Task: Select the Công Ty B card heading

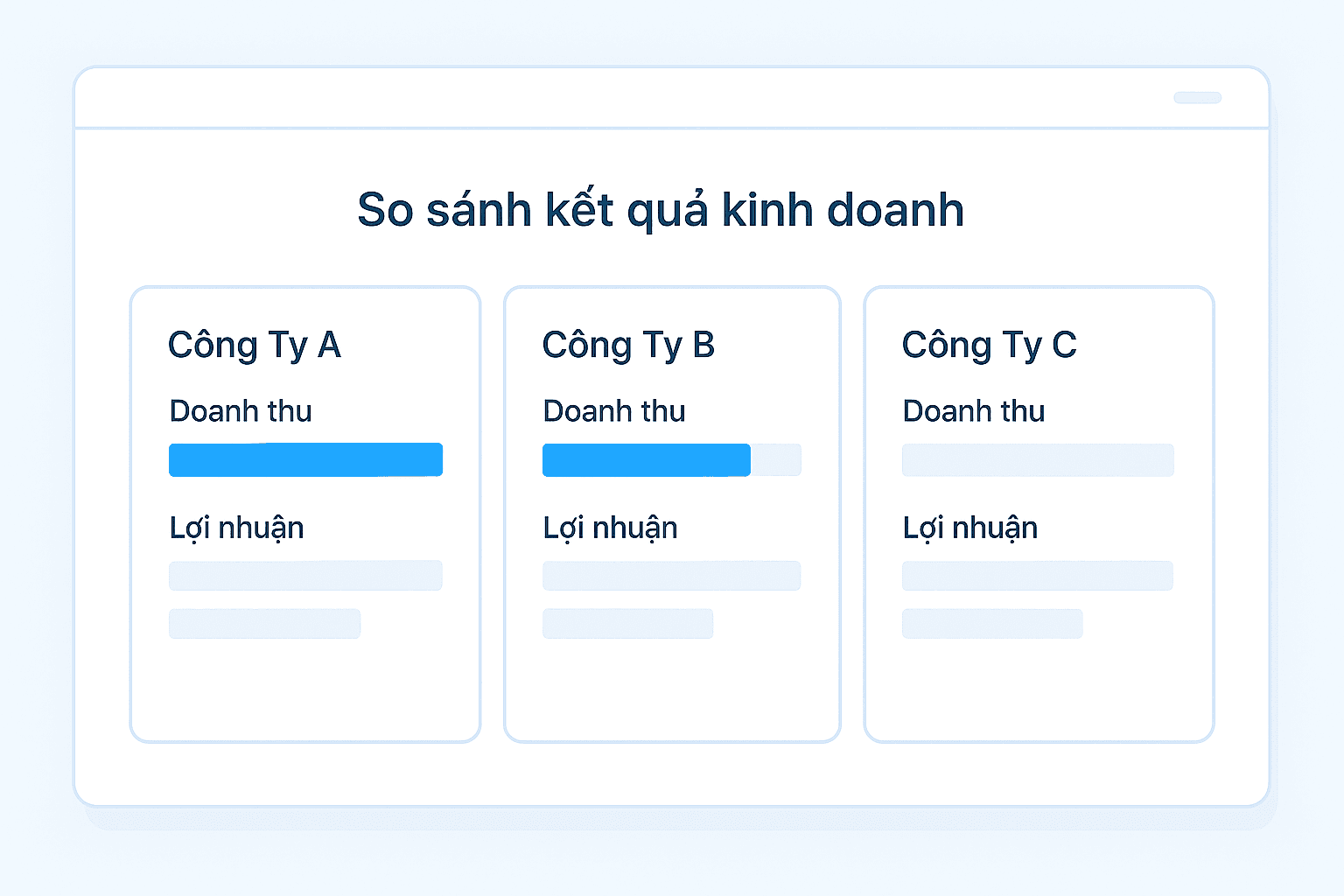Action: [628, 345]
